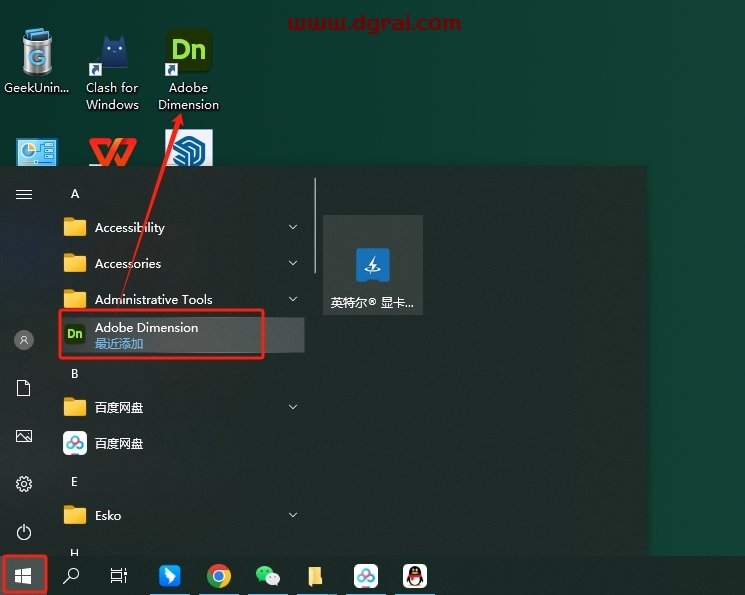Open Power options in Start menu

24,532
